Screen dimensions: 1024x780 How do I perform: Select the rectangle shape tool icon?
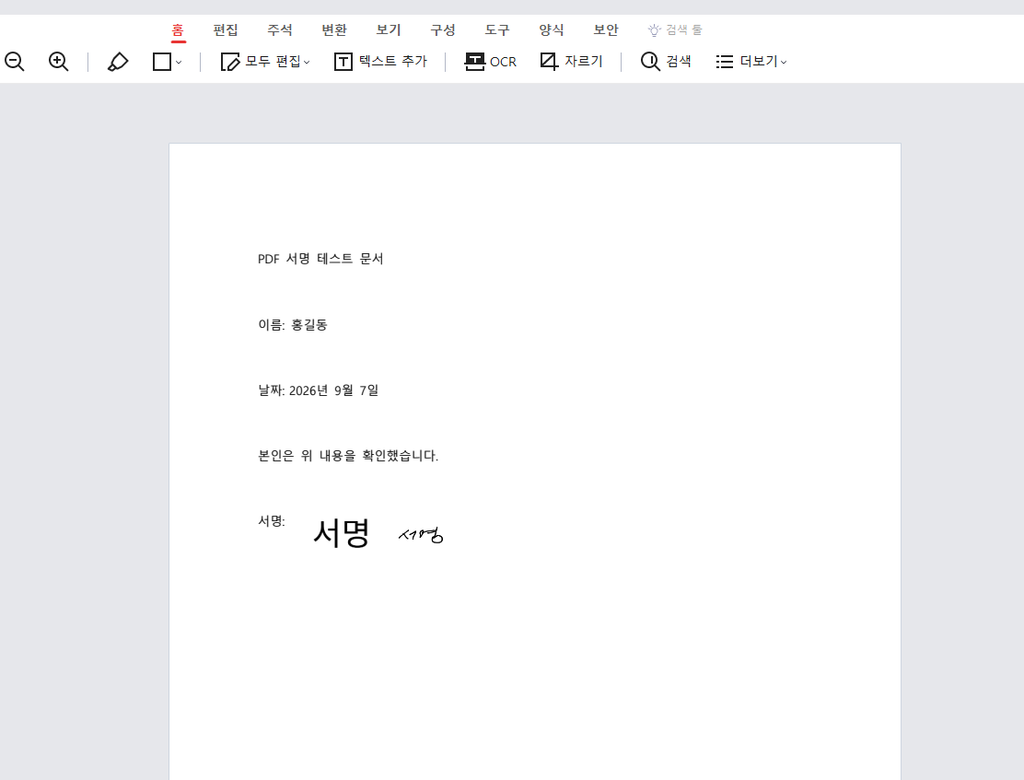162,61
